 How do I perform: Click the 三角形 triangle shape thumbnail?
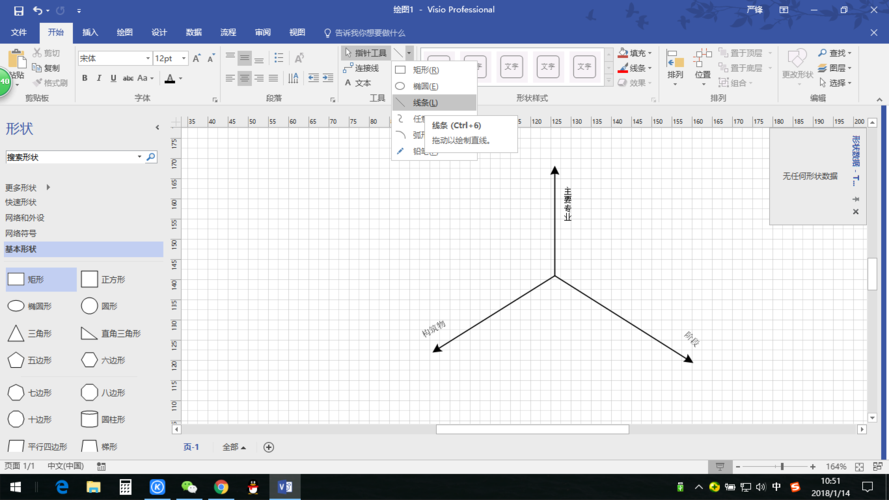[x=16, y=333]
